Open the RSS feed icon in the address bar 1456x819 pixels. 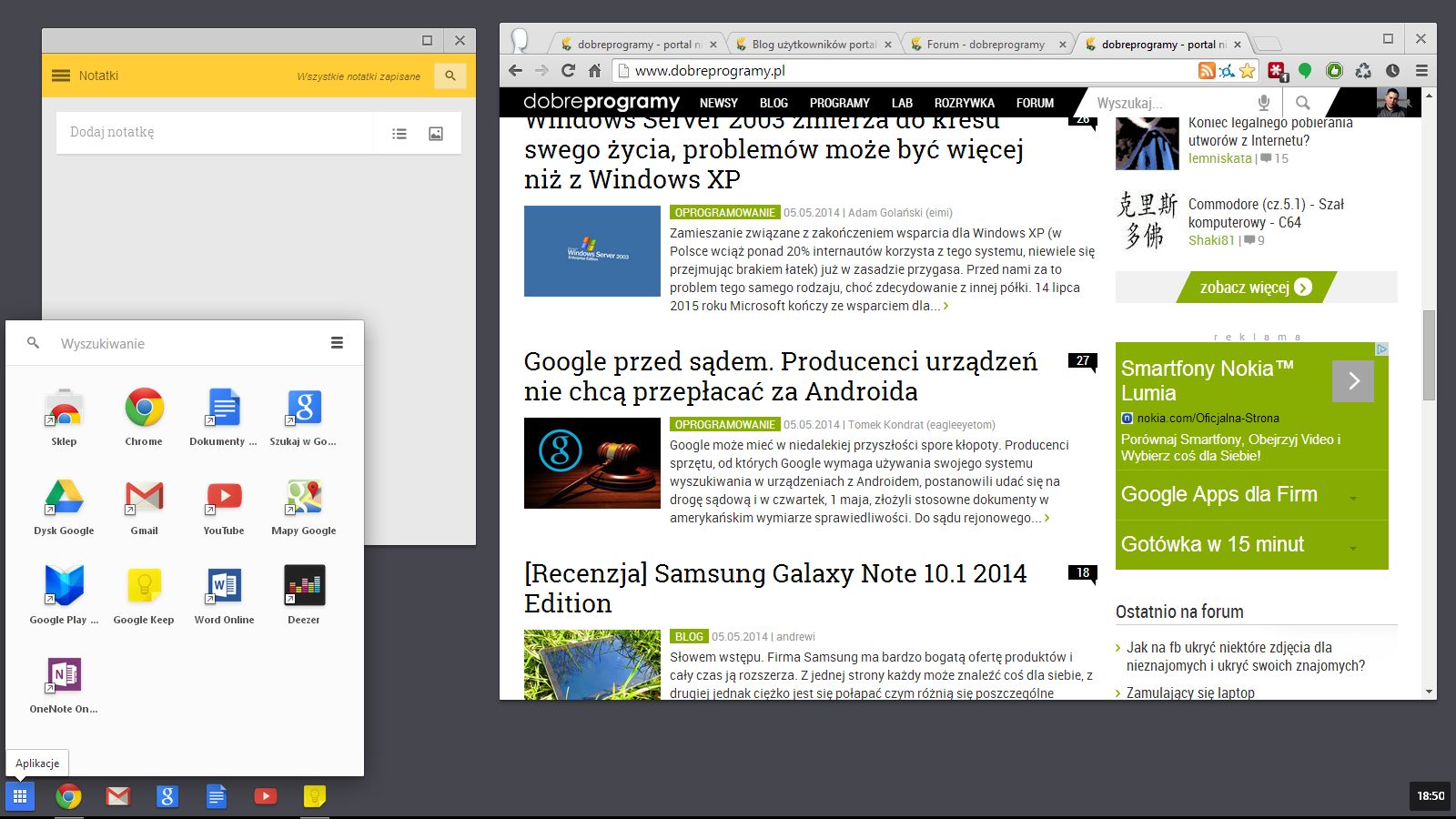pyautogui.click(x=1208, y=70)
